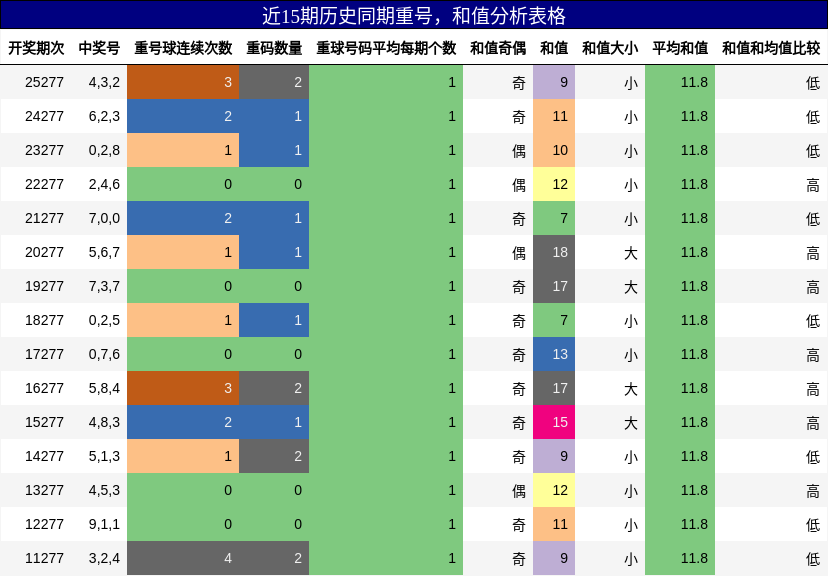Click period cell 12277

[x=44, y=524]
